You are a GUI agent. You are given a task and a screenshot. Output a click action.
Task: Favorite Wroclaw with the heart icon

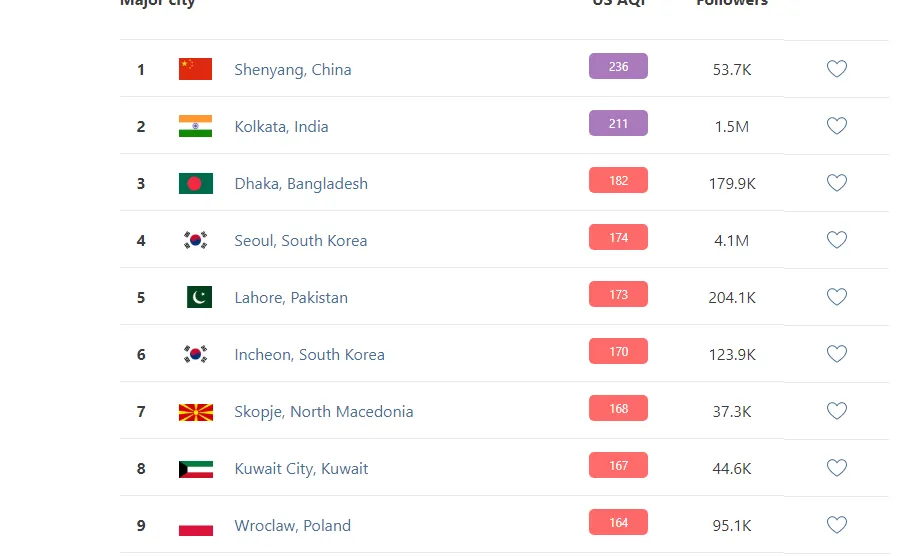[x=837, y=524]
